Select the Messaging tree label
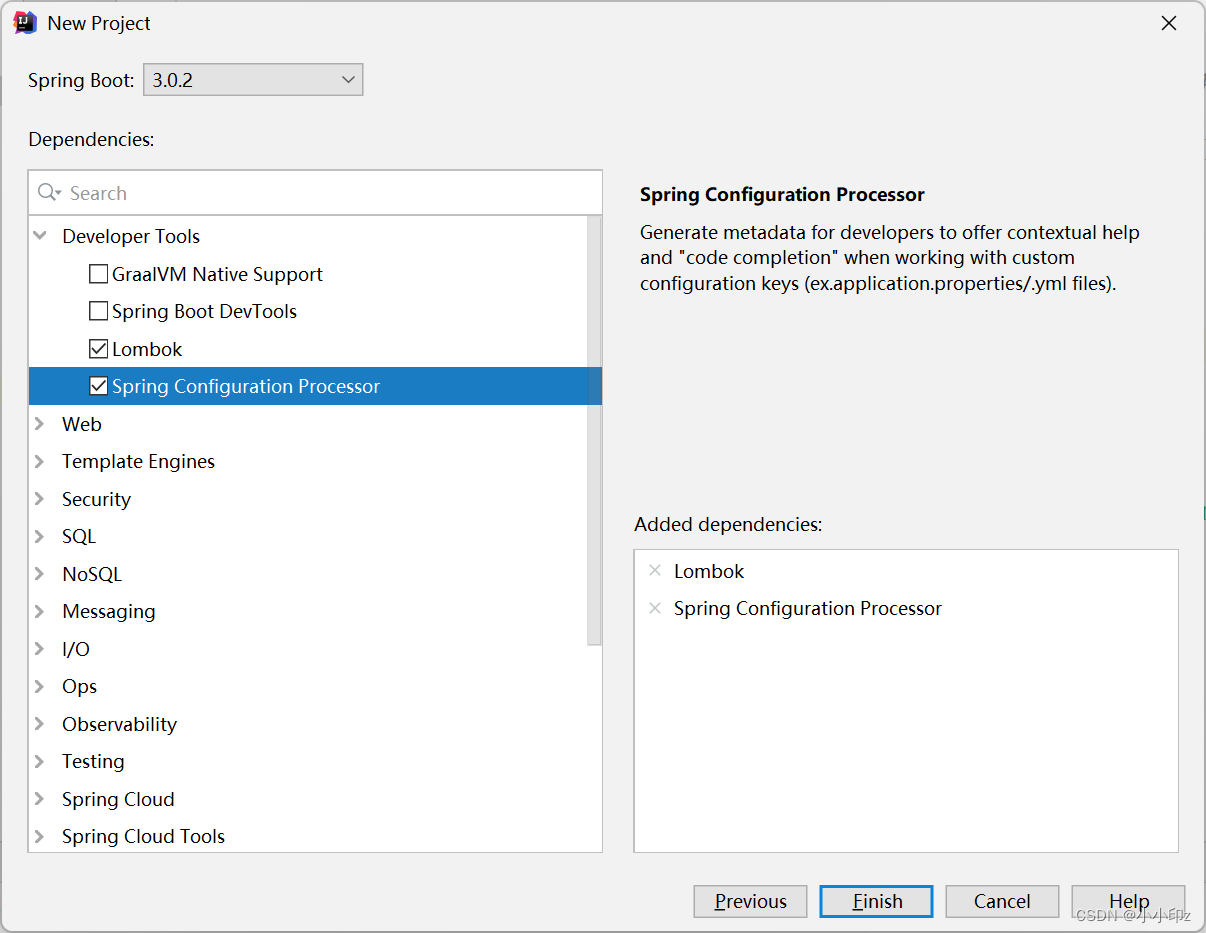Viewport: 1206px width, 933px height. (x=109, y=611)
